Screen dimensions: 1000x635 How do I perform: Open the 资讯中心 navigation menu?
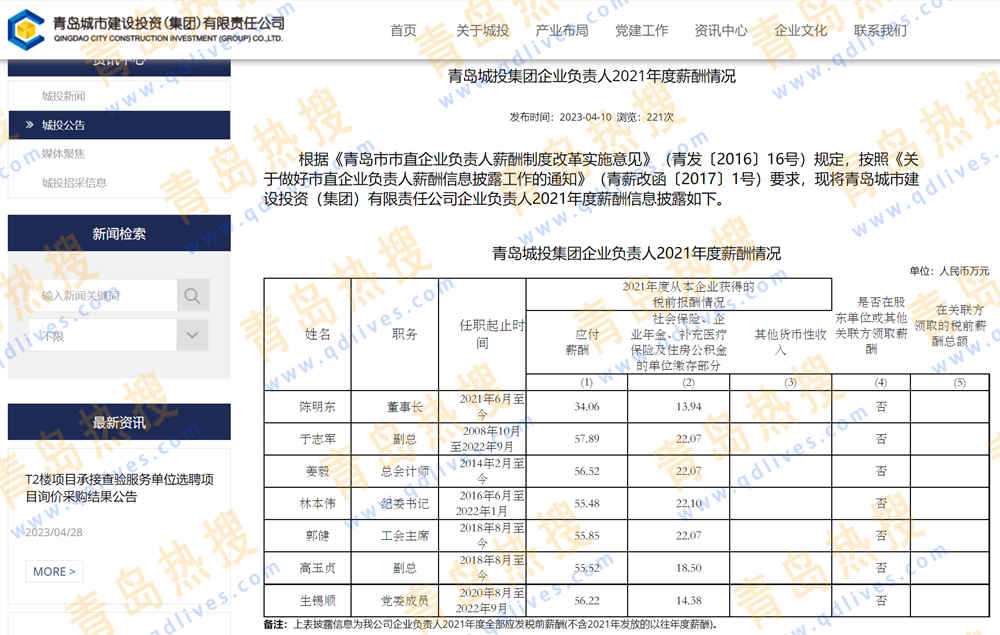coord(721,31)
